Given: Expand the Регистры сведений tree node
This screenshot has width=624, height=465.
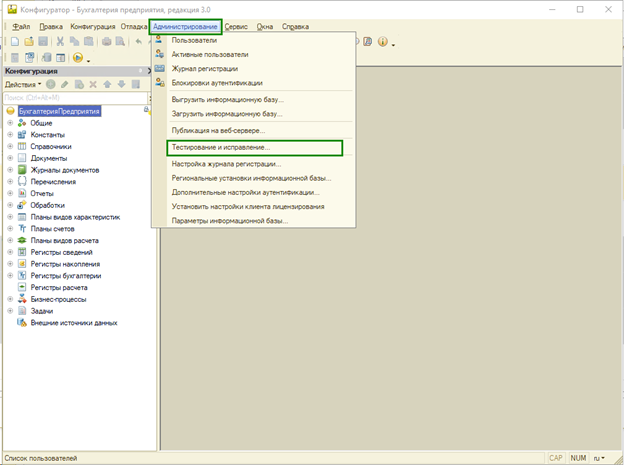Looking at the screenshot, I should click(x=10, y=252).
